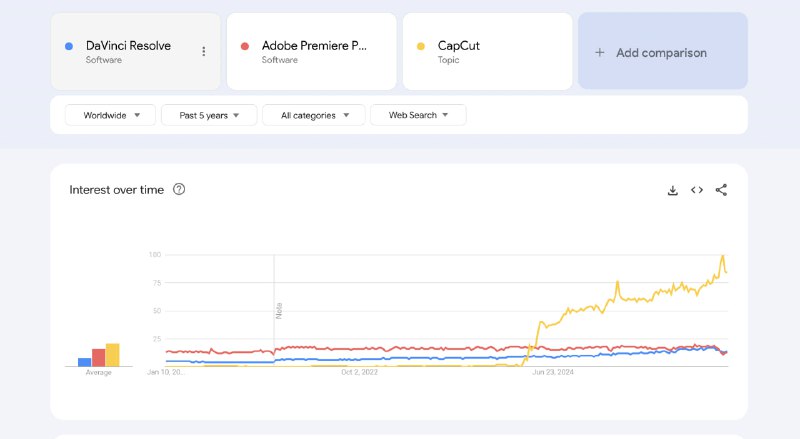Select the Adobe Premiere Pro term card
The width and height of the screenshot is (800, 439).
coord(312,52)
